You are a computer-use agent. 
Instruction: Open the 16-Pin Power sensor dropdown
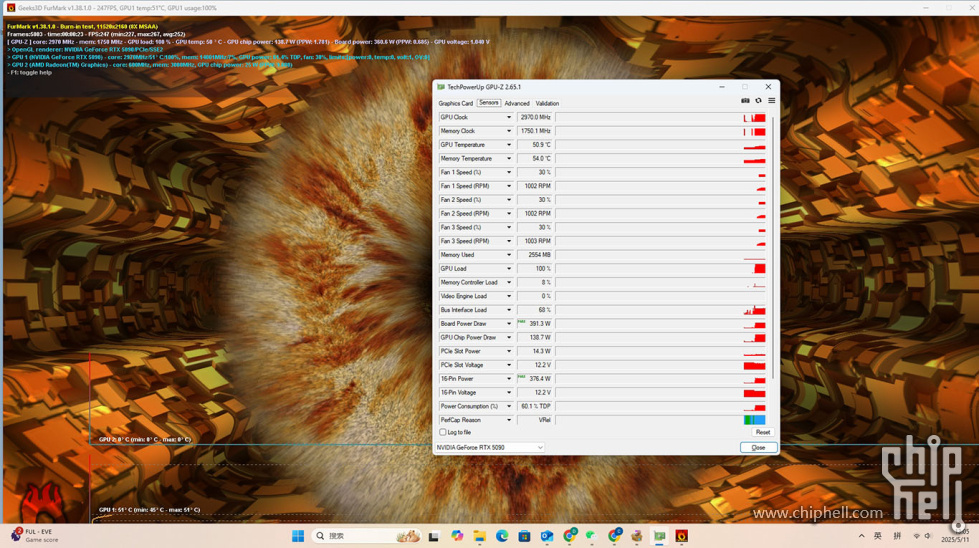pyautogui.click(x=508, y=379)
